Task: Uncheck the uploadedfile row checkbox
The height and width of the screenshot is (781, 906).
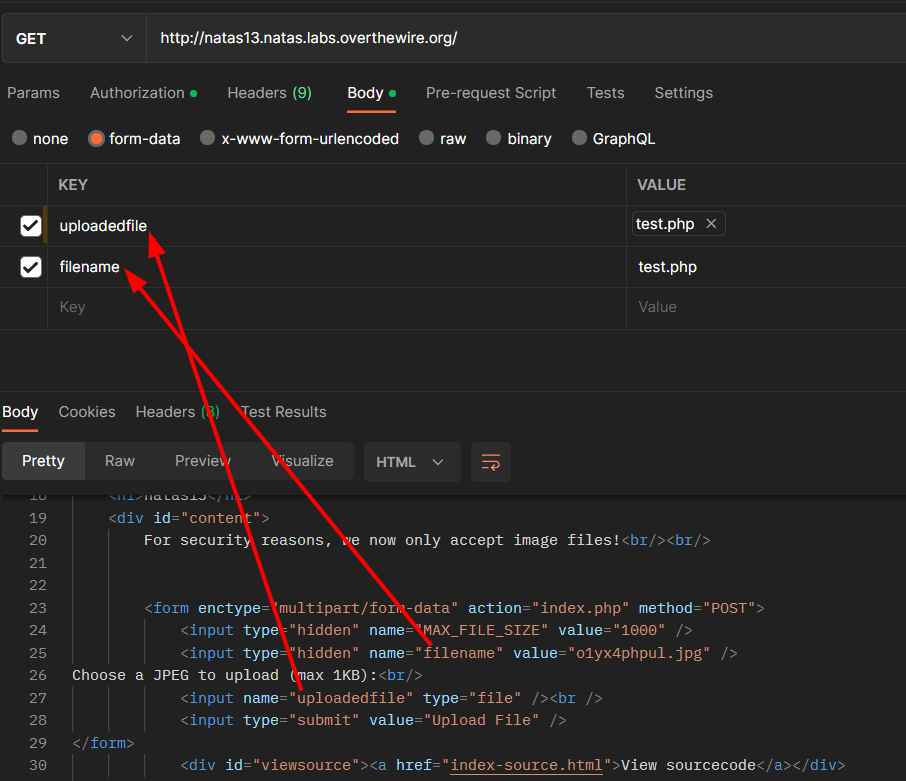Action: [31, 226]
